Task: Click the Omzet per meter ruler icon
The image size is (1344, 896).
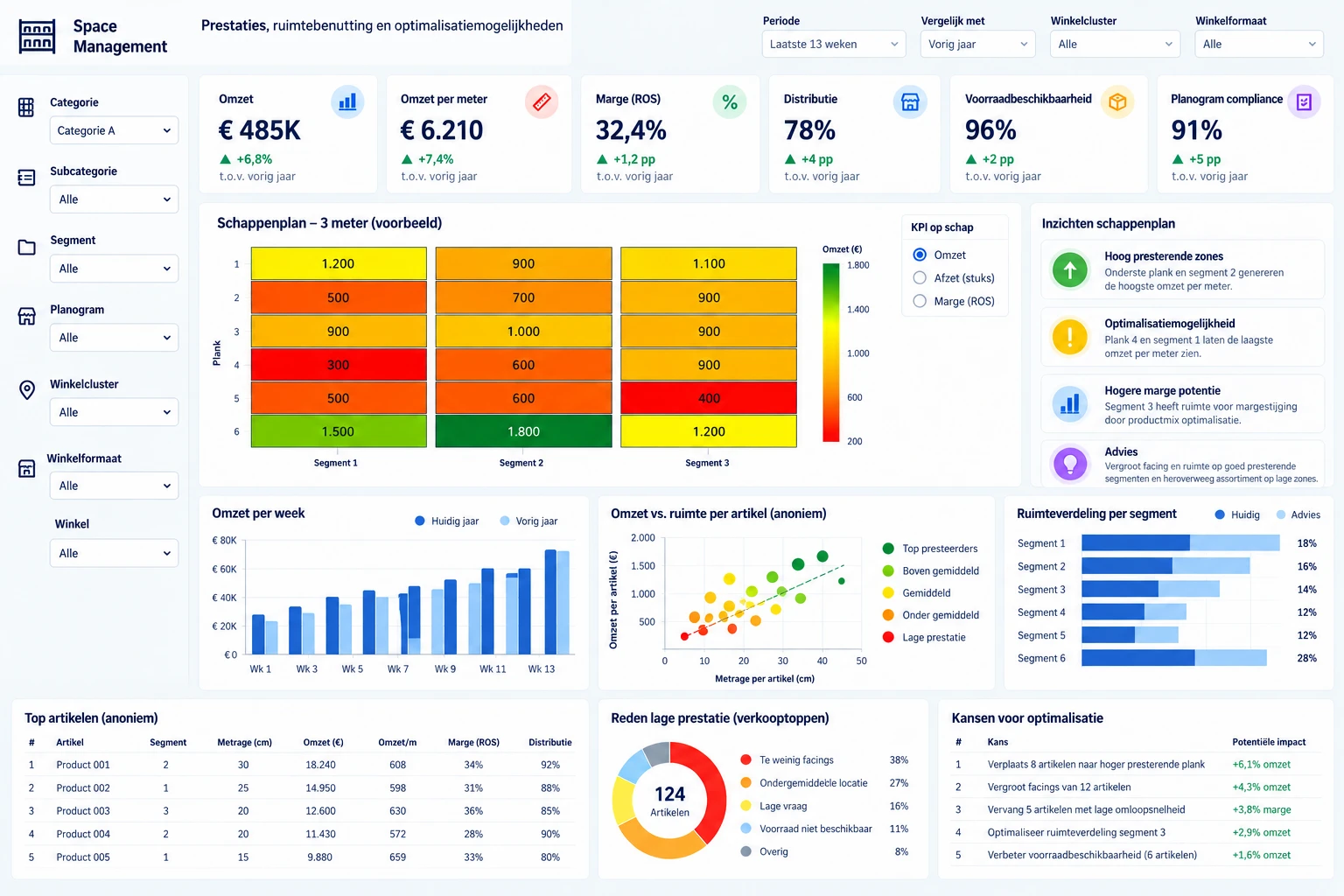Action: tap(542, 102)
